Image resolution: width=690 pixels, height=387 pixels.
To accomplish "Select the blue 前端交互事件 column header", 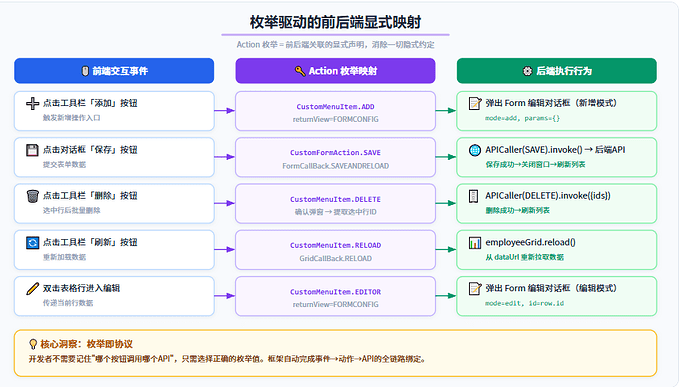I will [x=114, y=71].
